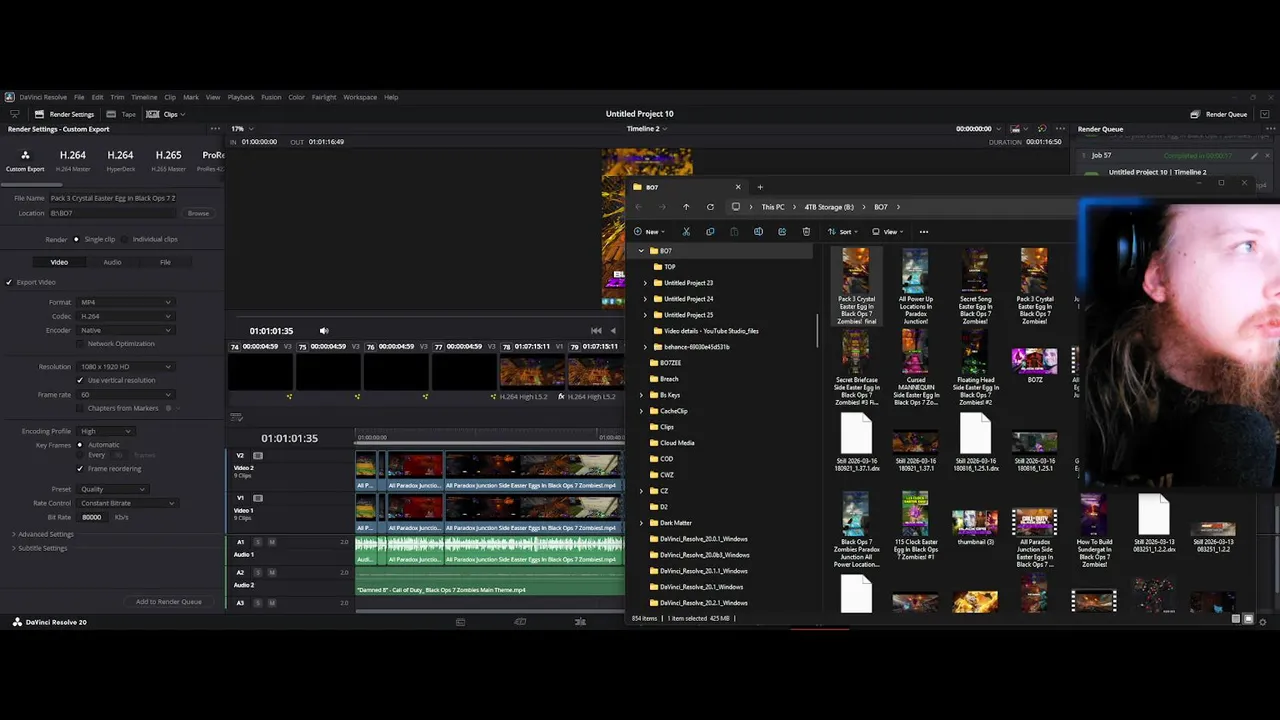The image size is (1280, 720).
Task: Add a new File Explorer tab
Action: tap(760, 187)
